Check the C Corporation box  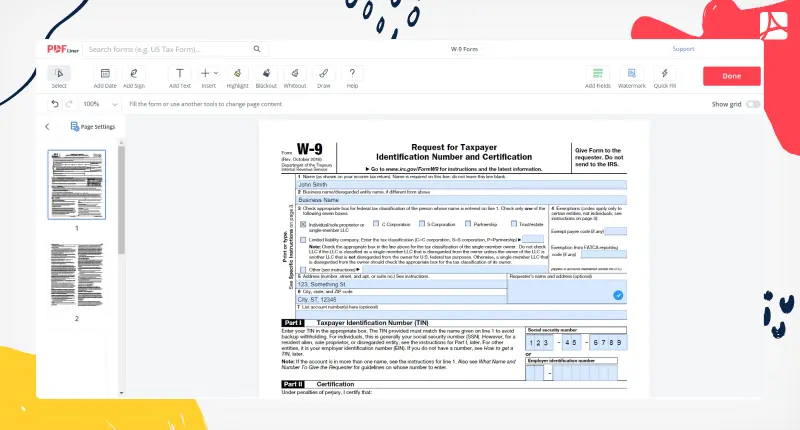coord(376,224)
